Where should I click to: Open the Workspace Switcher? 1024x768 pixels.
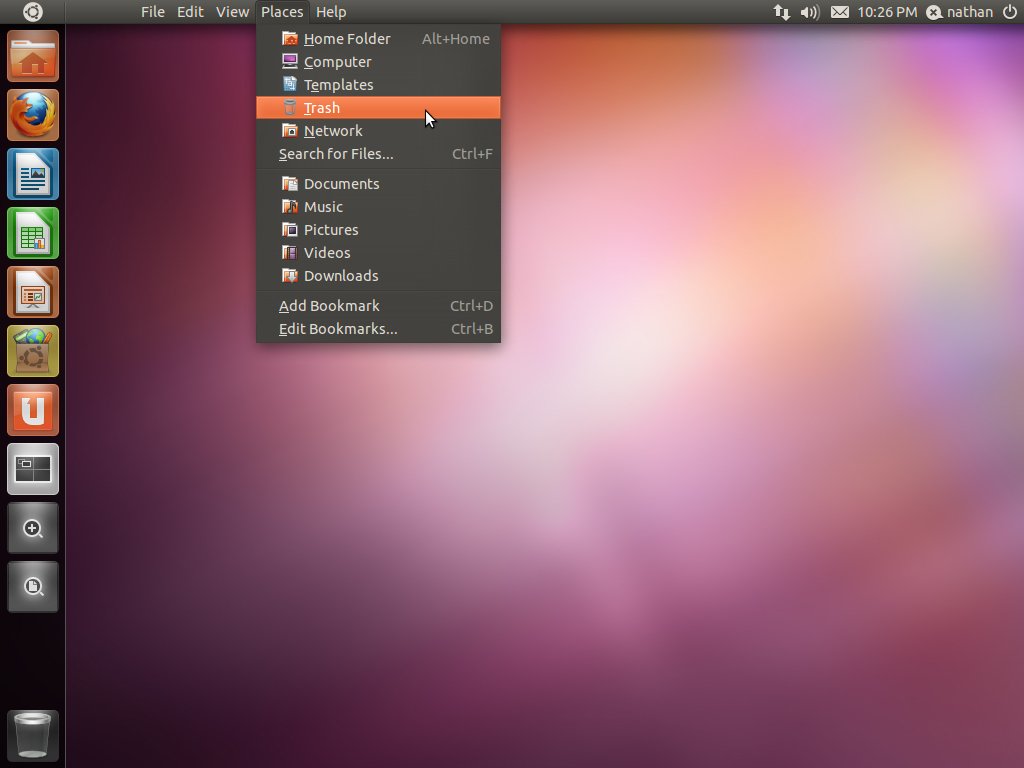(x=33, y=468)
